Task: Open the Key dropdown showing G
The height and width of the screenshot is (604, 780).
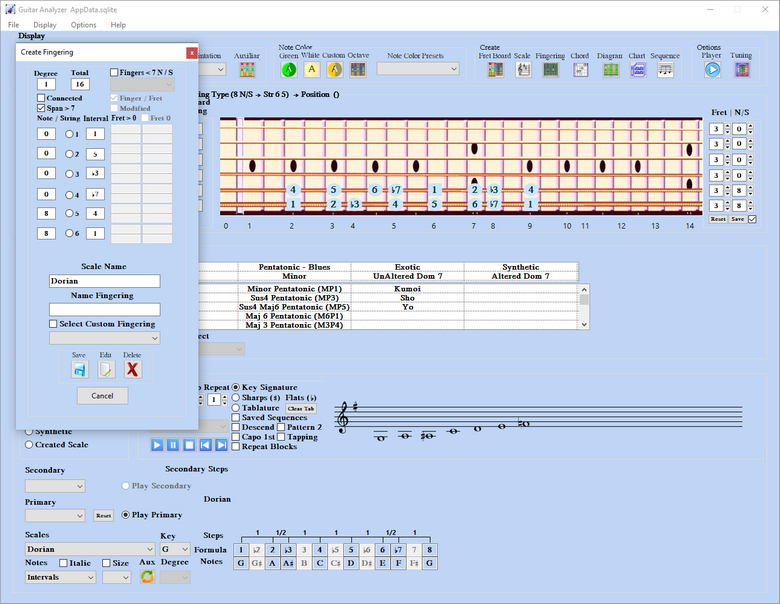Action: 175,549
